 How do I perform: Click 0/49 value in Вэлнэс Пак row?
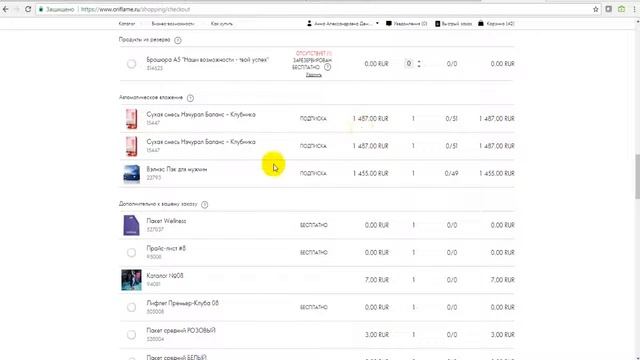[x=451, y=173]
